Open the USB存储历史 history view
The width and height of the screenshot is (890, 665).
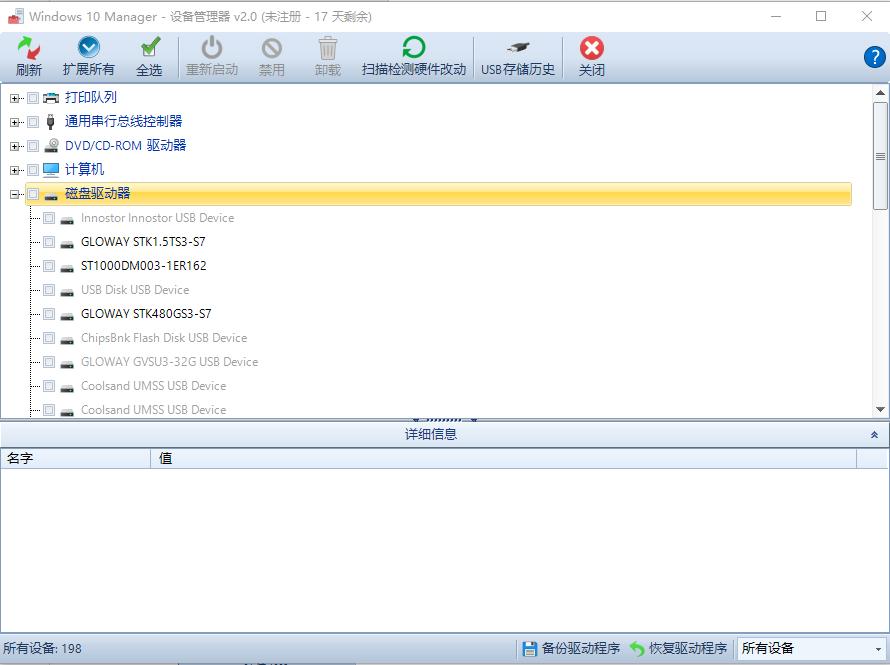pyautogui.click(x=516, y=46)
